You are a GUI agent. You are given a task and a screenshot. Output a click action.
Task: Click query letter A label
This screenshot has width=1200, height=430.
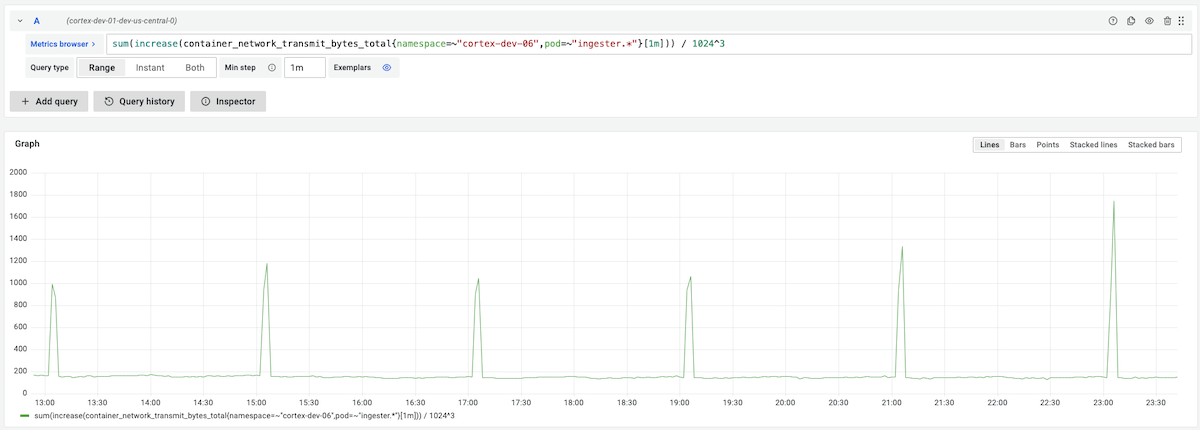tap(37, 20)
